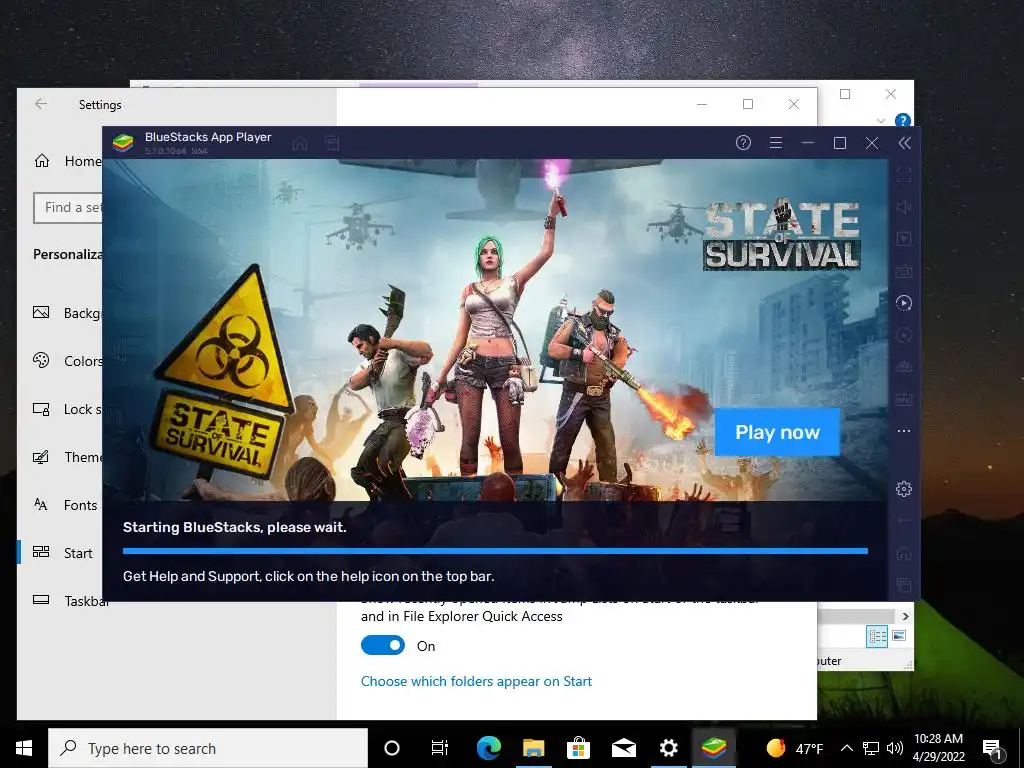The image size is (1024, 768).
Task: Launch Microsoft Edge from the taskbar
Action: pyautogui.click(x=488, y=748)
